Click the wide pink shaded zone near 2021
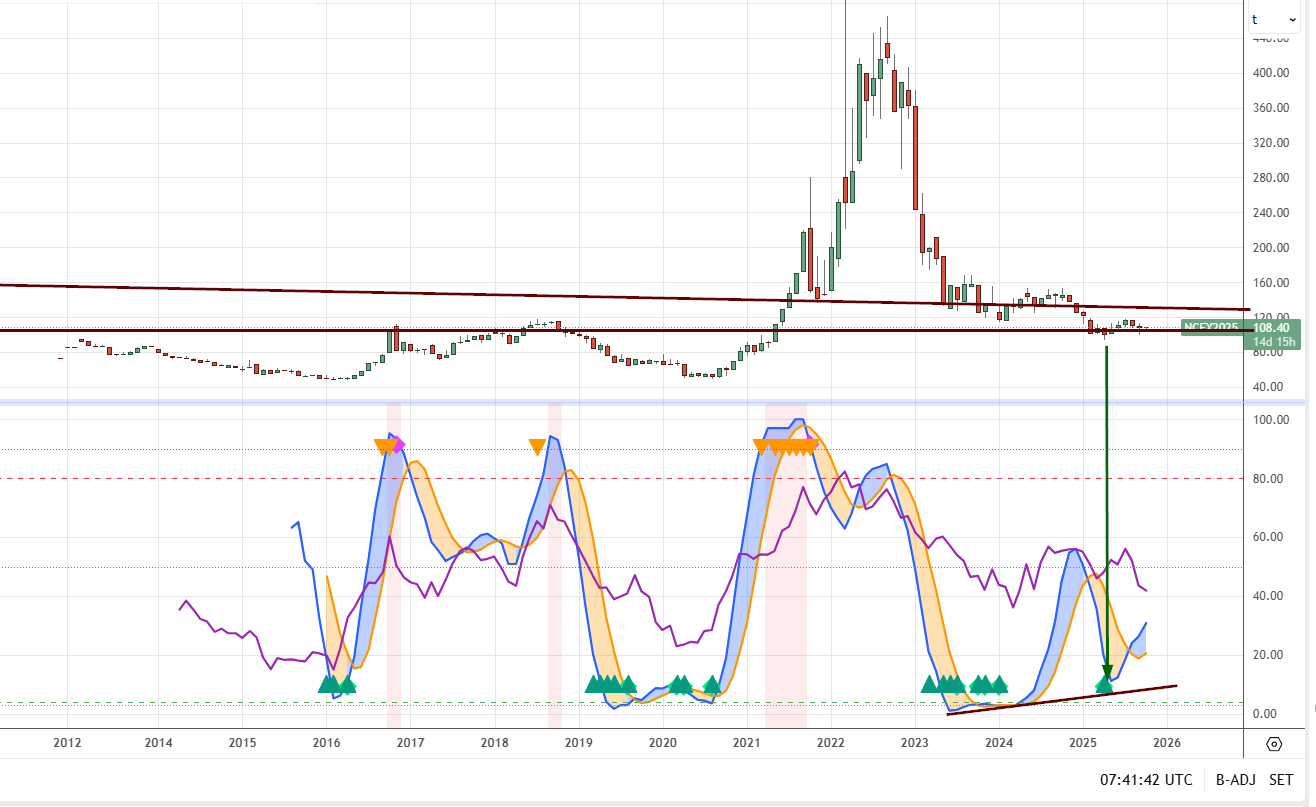This screenshot has height=807, width=1316. (785, 600)
